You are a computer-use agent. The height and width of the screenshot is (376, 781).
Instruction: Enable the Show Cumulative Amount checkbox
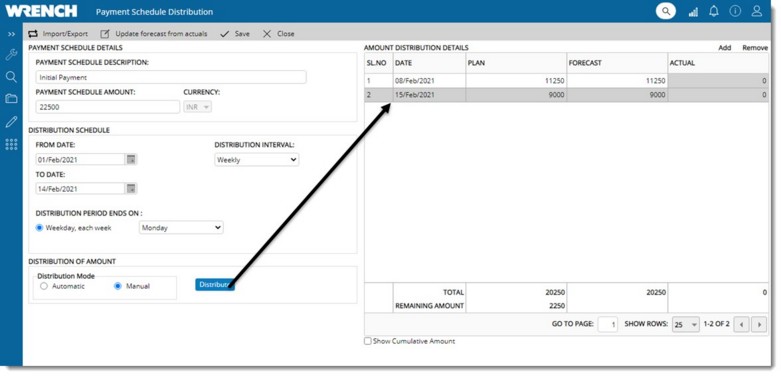point(368,342)
